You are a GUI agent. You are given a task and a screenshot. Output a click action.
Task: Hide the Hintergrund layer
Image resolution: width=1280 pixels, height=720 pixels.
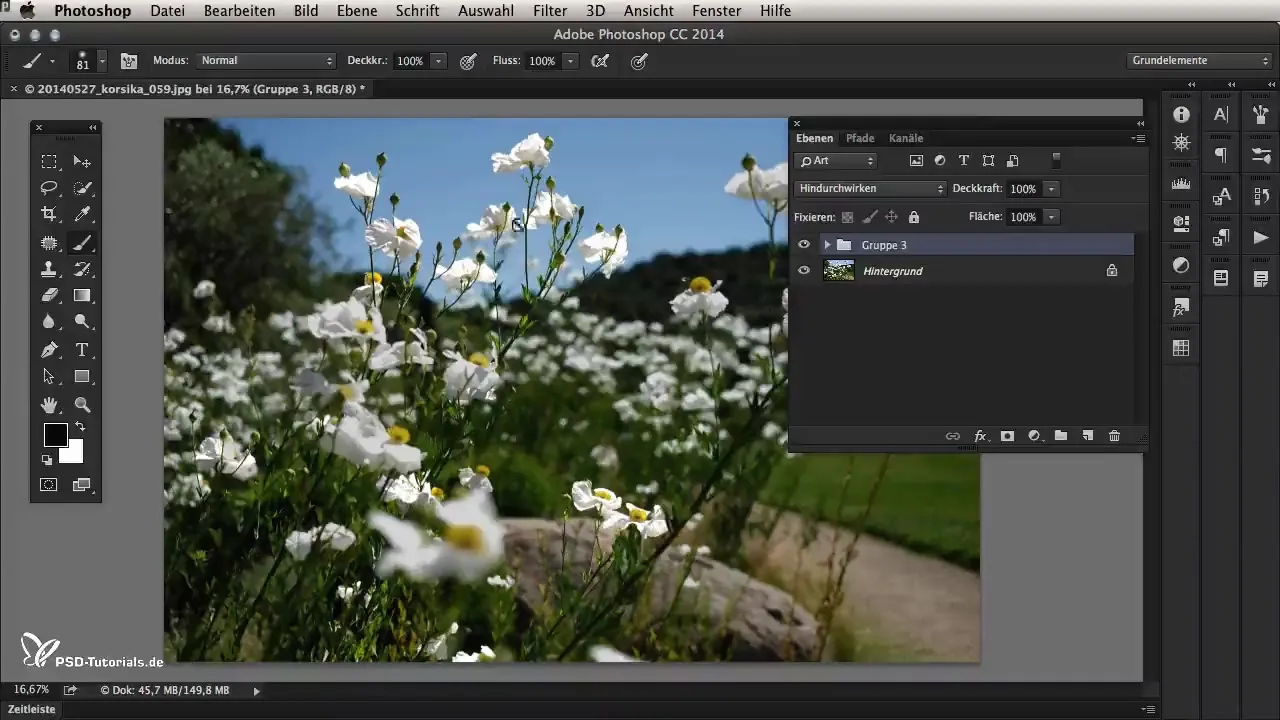tap(804, 270)
